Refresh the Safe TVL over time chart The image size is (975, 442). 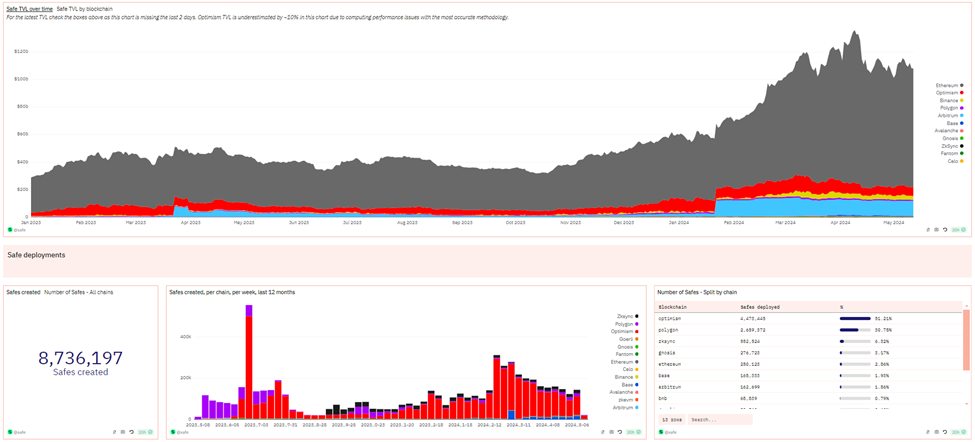(944, 229)
